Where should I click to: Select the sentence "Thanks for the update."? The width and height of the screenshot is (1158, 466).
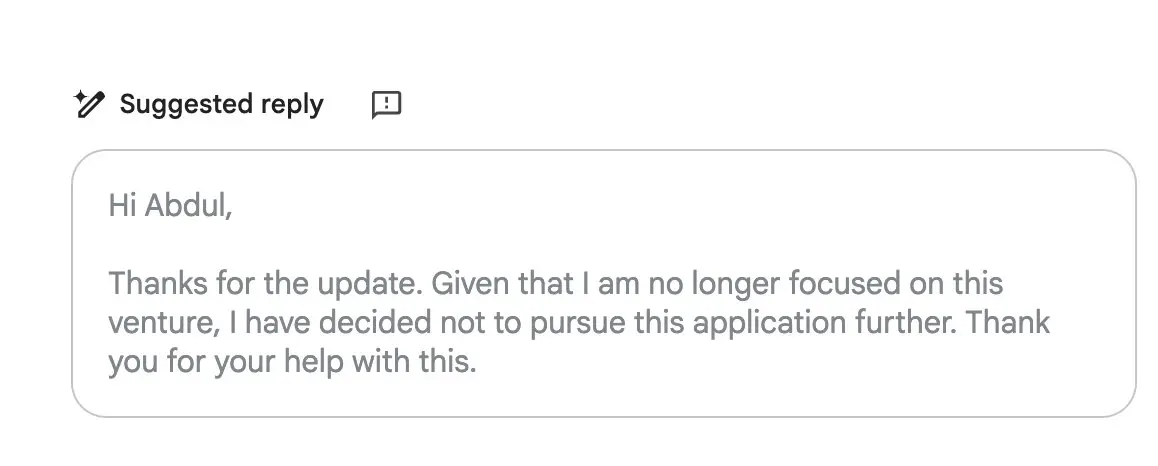pos(267,284)
